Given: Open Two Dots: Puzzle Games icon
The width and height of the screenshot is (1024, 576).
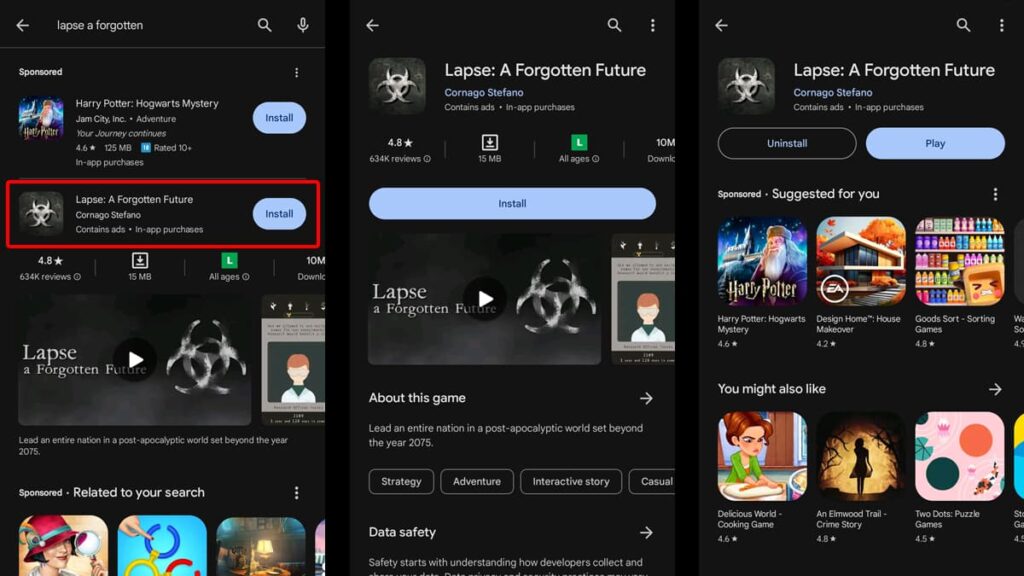Looking at the screenshot, I should pyautogui.click(x=959, y=456).
